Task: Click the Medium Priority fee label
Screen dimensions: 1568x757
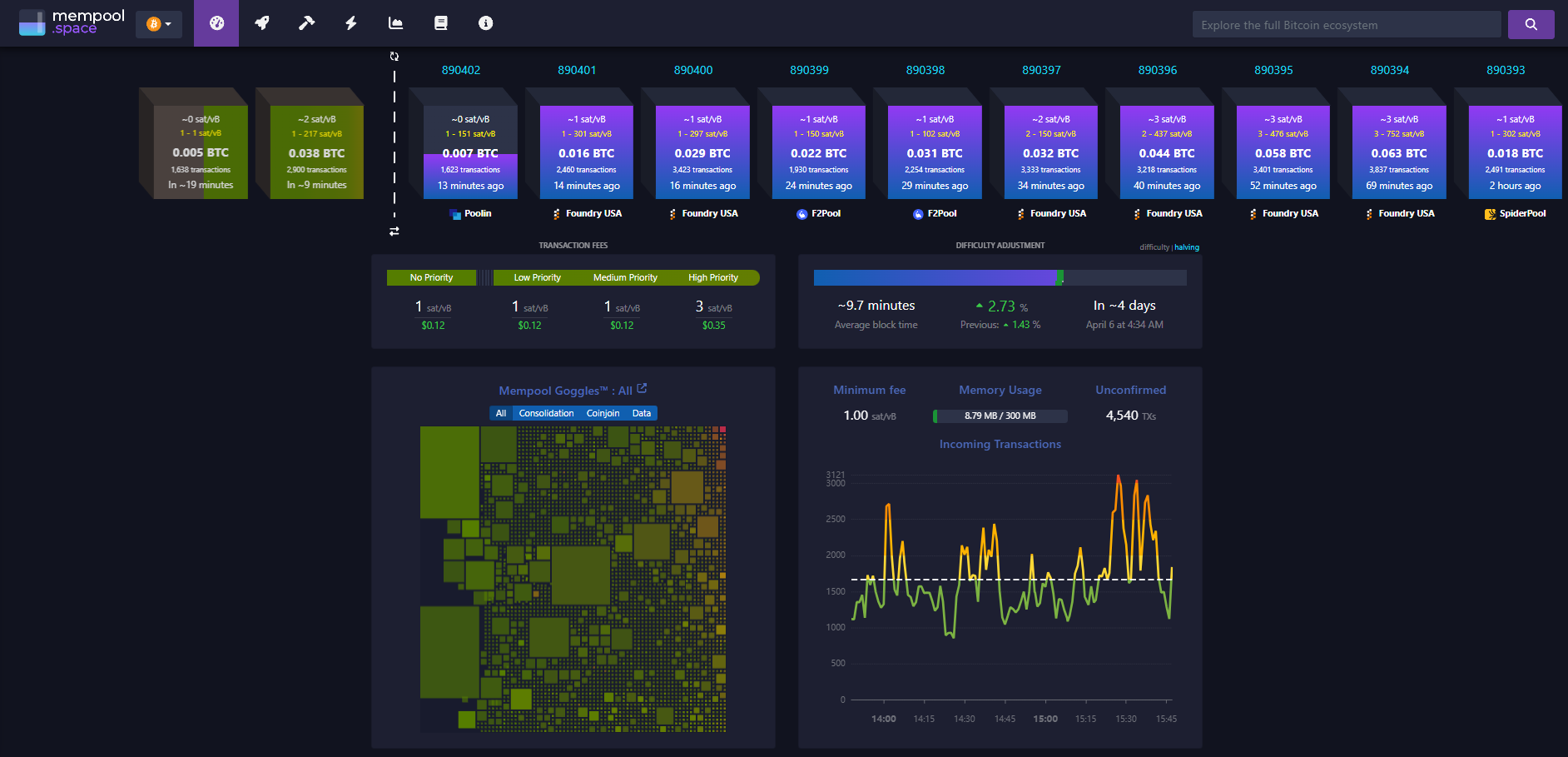Action: [625, 278]
